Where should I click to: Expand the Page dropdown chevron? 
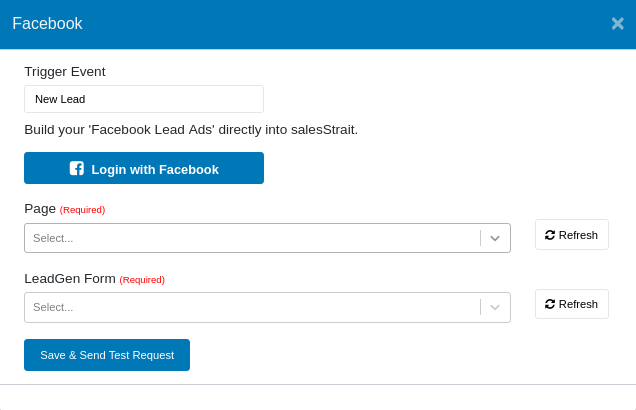point(495,238)
